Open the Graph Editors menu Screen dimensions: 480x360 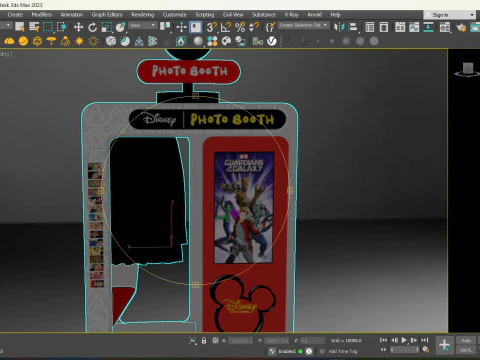point(107,15)
